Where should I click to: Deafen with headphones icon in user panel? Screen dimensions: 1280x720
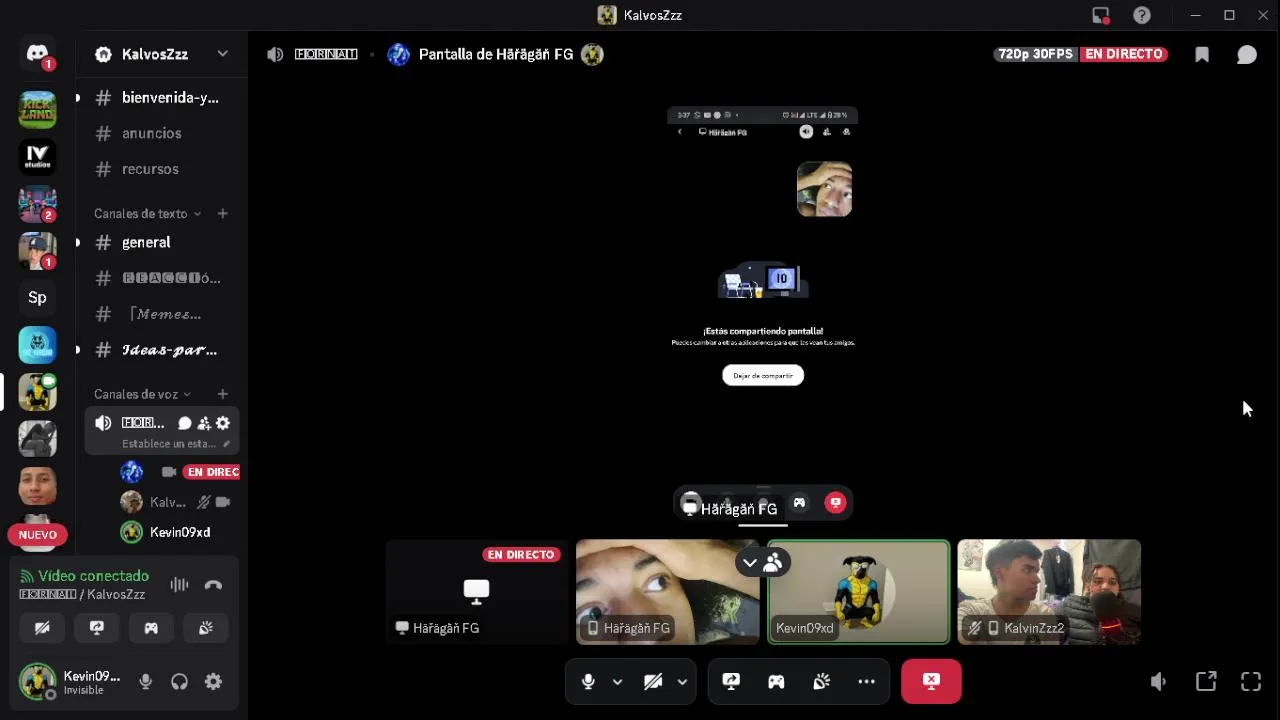click(x=179, y=682)
